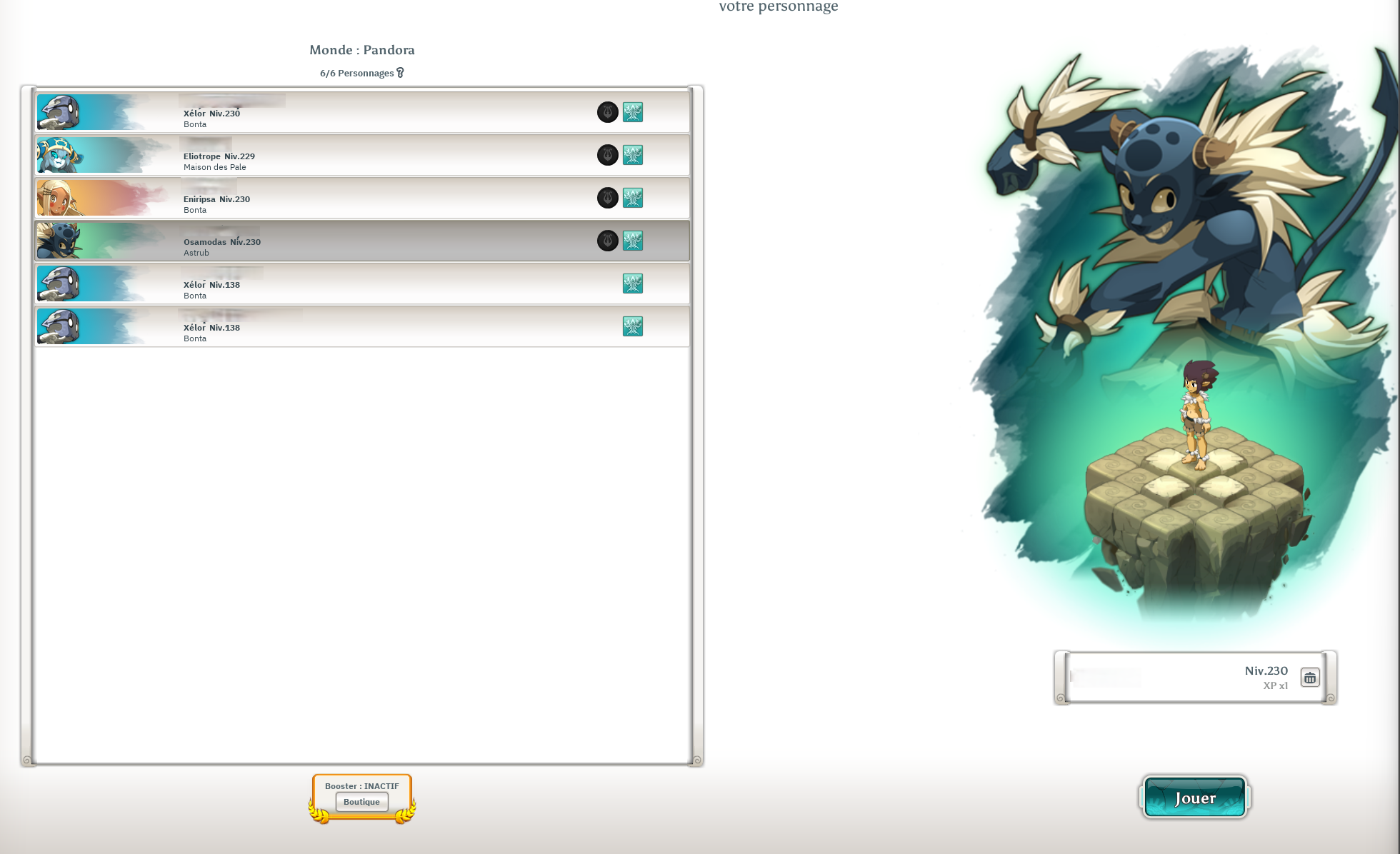Click the delete character trash icon

(1310, 678)
